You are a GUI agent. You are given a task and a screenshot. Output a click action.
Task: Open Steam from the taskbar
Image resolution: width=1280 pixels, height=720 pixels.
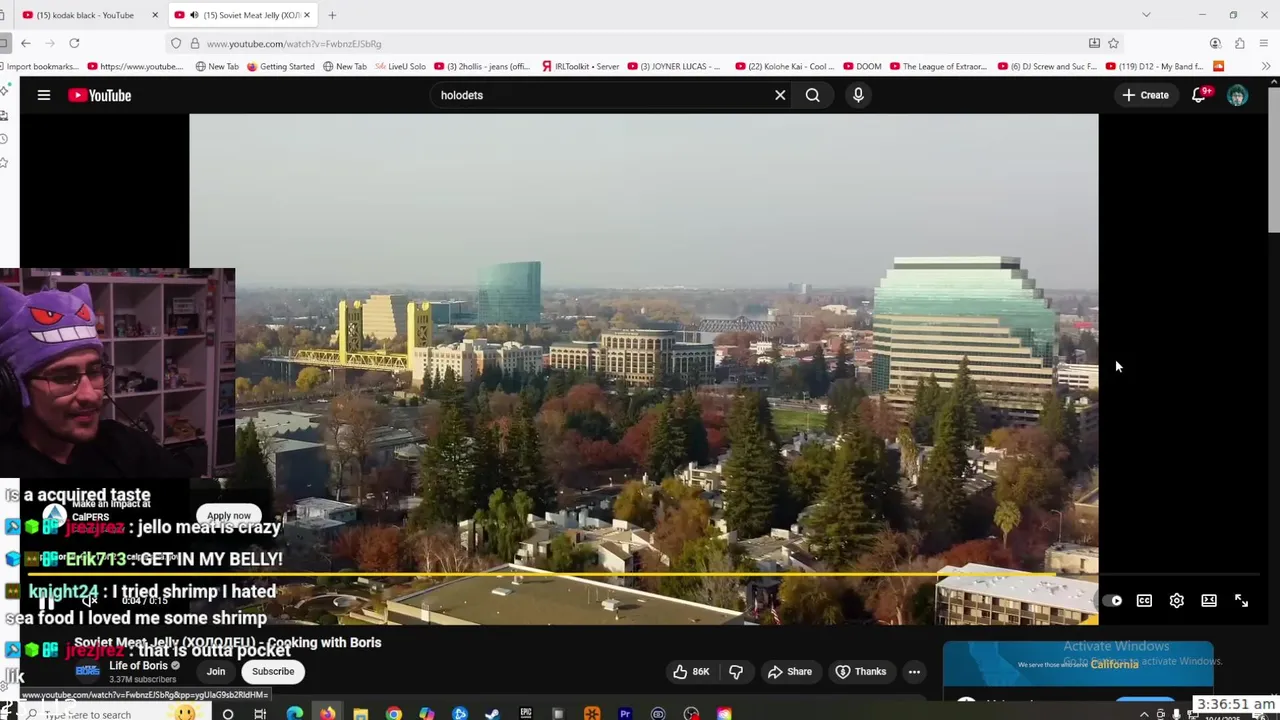492,714
